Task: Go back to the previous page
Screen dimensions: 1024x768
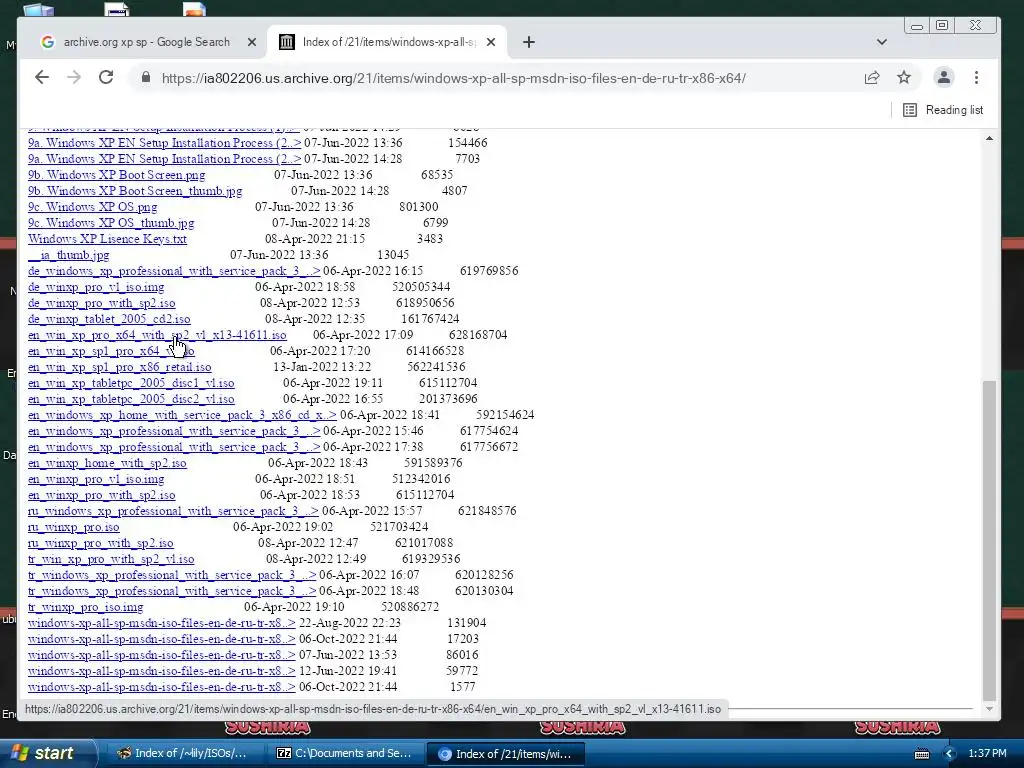Action: click(42, 78)
